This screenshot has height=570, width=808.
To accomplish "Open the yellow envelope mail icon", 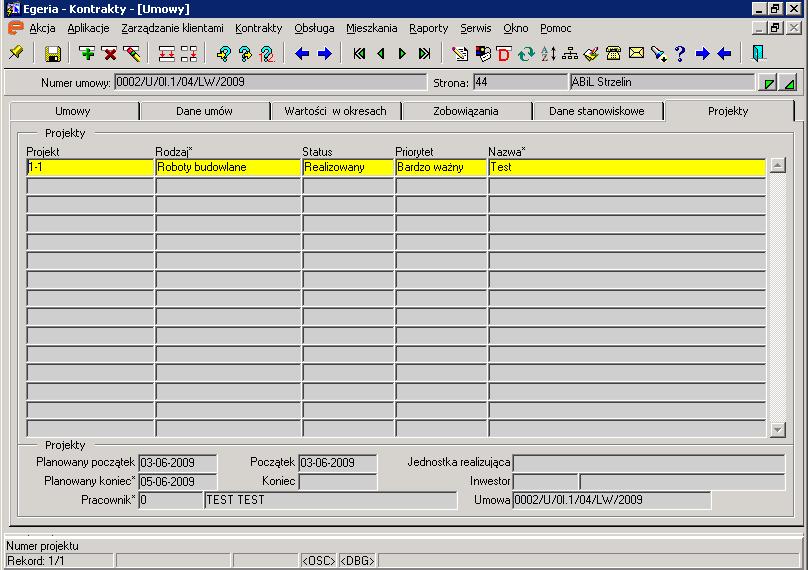I will (636, 53).
